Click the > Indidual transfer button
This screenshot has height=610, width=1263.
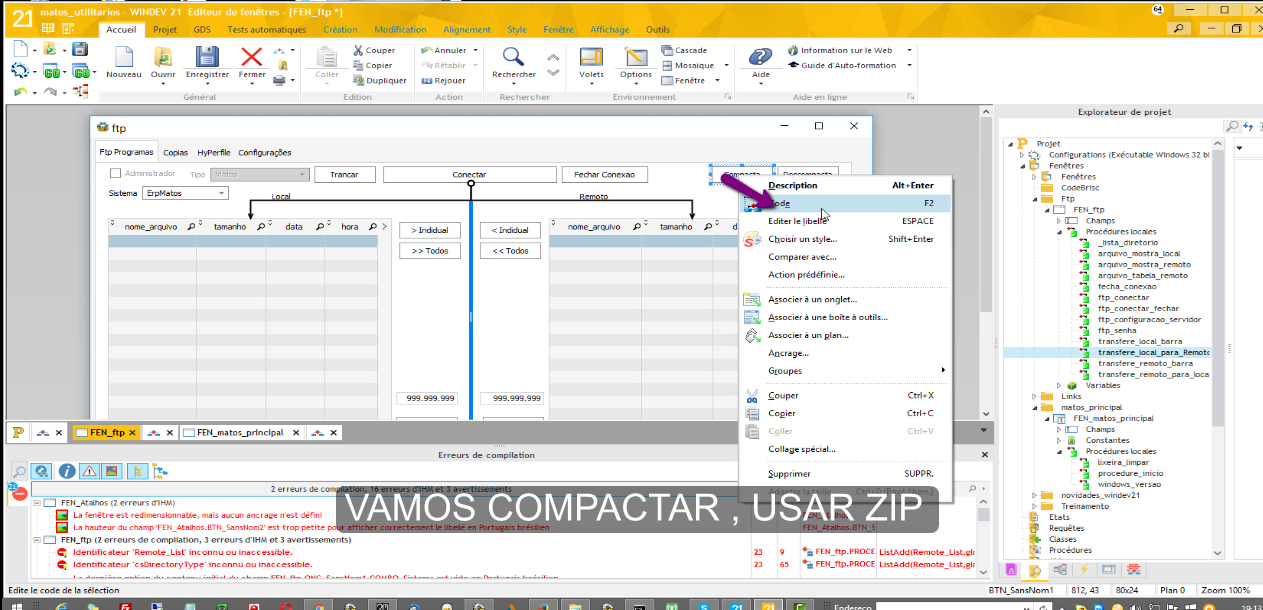430,230
